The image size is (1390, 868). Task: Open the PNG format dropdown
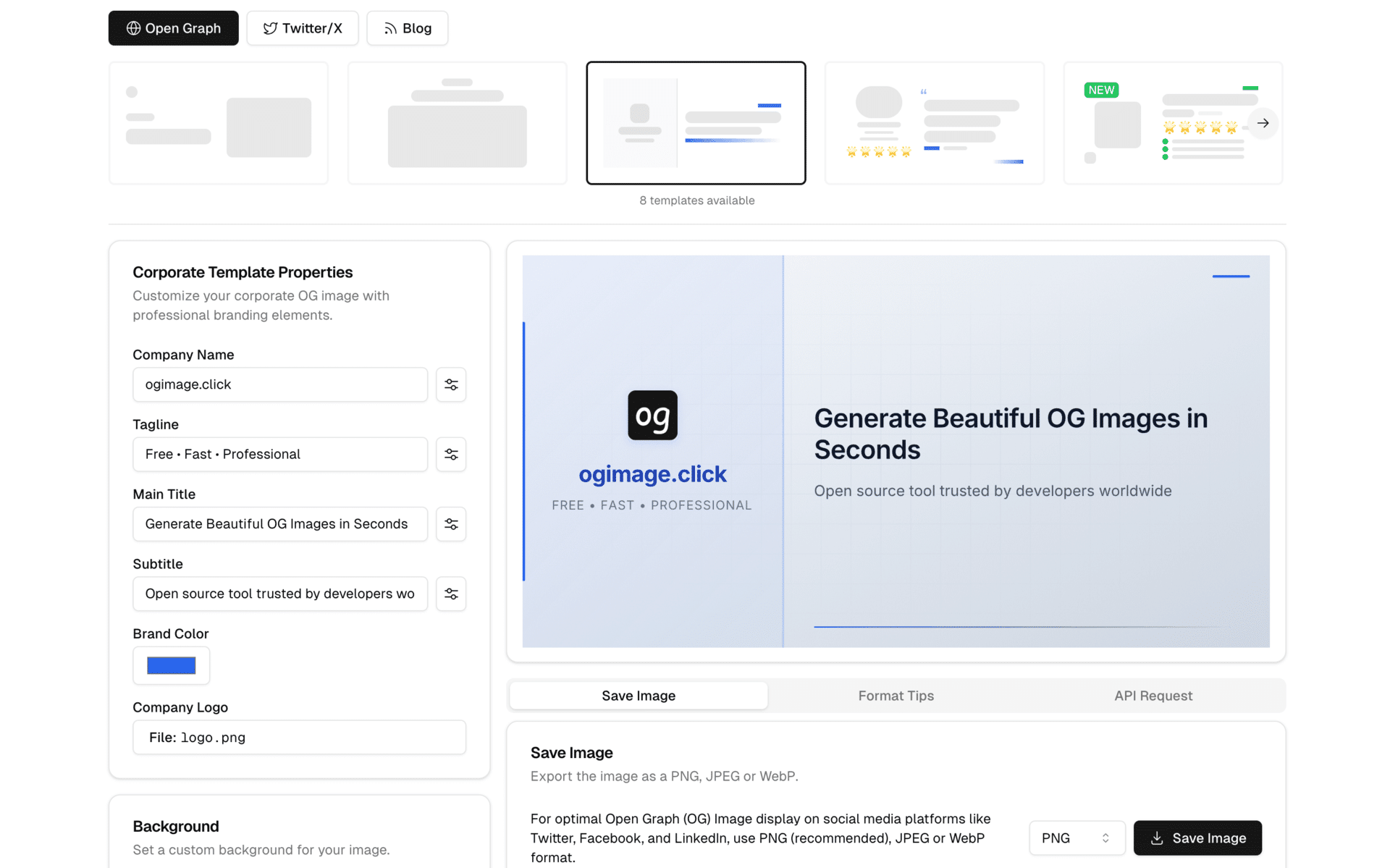pyautogui.click(x=1077, y=838)
